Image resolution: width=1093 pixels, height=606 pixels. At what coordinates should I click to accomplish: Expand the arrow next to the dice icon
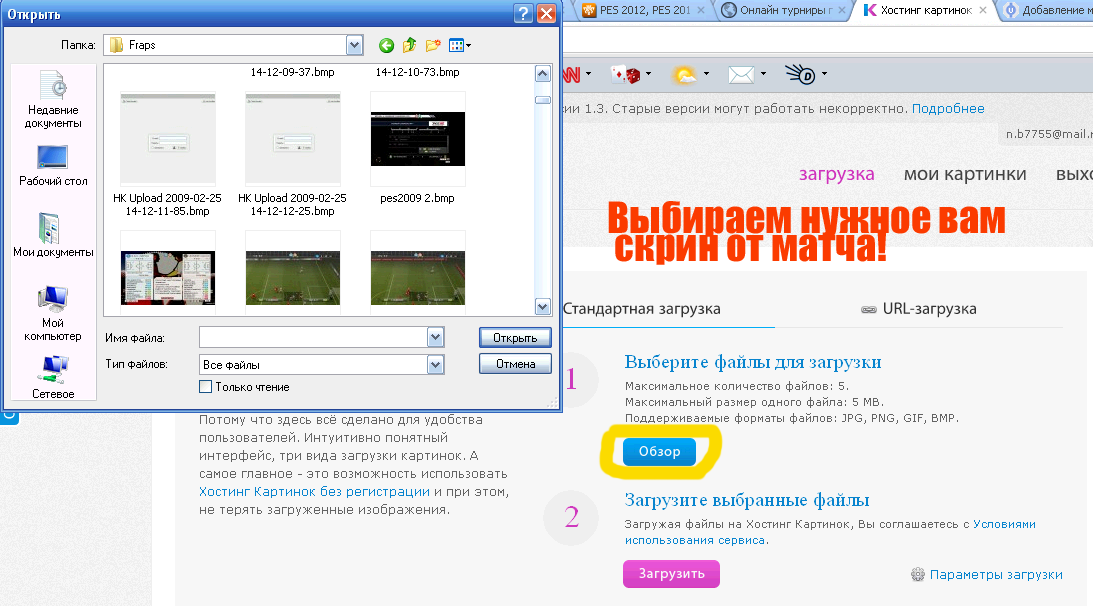648,74
